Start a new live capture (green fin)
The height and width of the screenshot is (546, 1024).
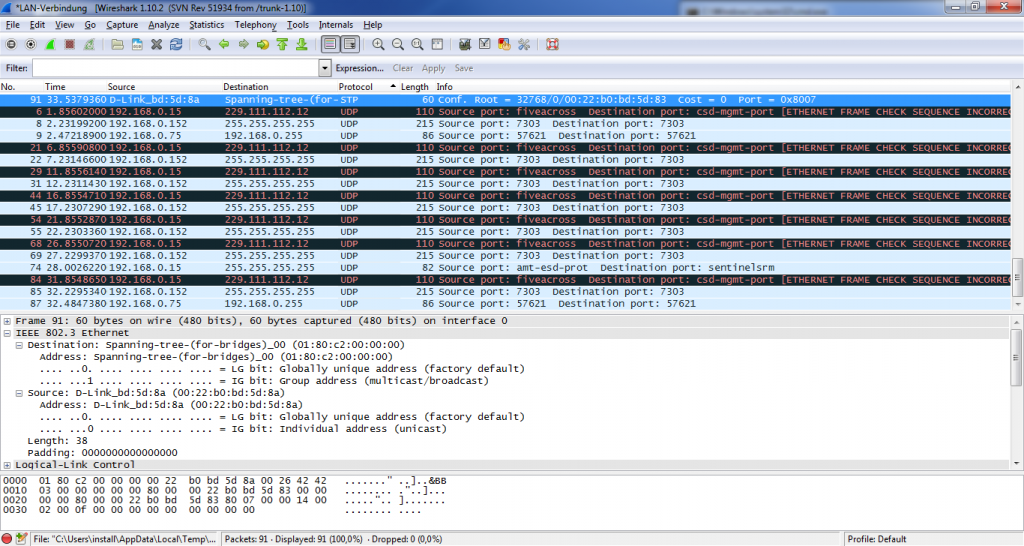(x=50, y=44)
